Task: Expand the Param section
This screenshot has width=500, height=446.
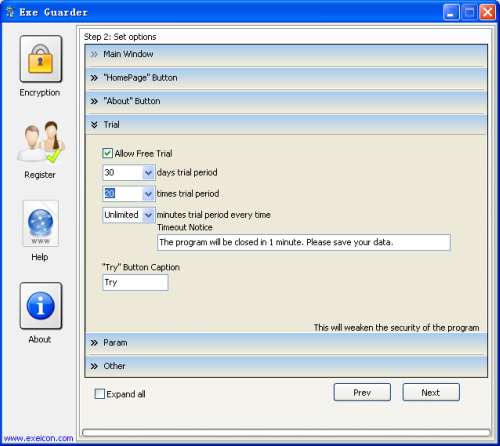Action: click(286, 343)
